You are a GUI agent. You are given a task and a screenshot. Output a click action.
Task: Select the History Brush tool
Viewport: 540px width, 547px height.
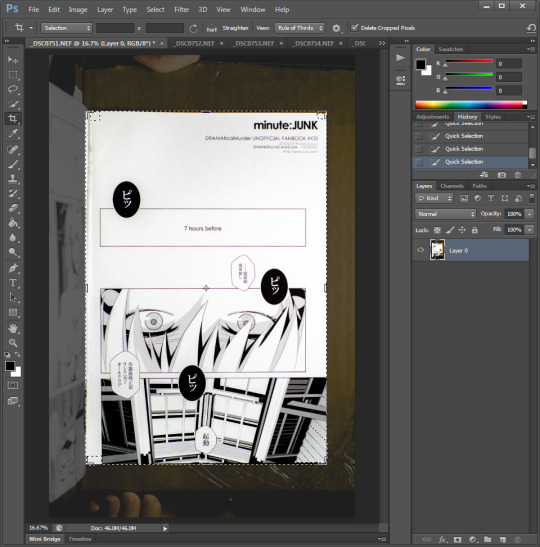tap(13, 193)
